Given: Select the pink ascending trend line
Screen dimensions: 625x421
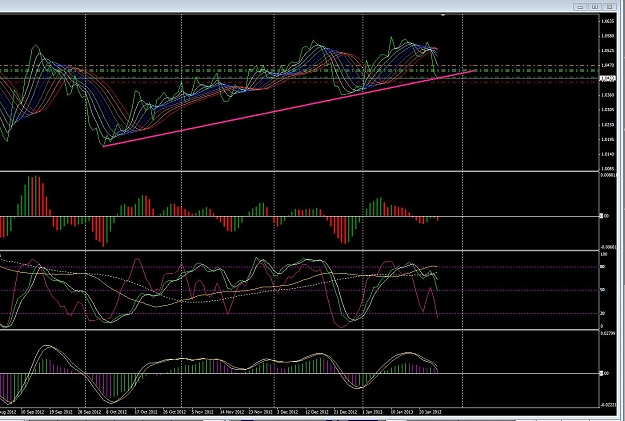Looking at the screenshot, I should coord(289,108).
